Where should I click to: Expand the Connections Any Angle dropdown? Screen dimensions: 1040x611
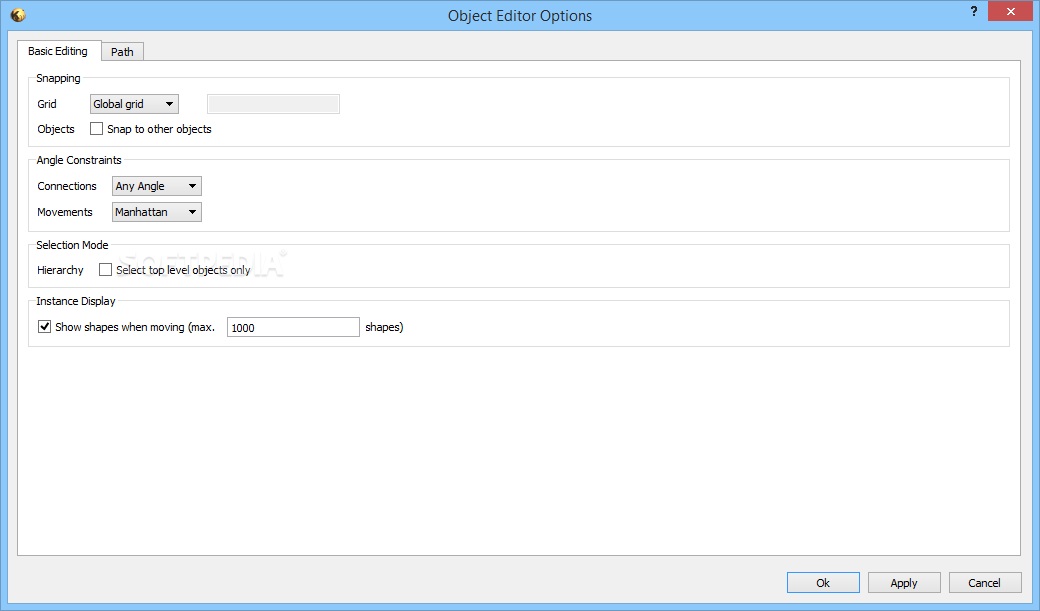click(157, 186)
